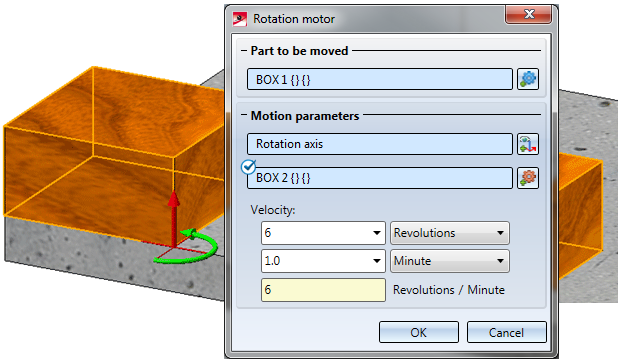Viewport: 626px width, 364px height.
Task: Click the blue gear part selection icon
Action: [x=528, y=79]
